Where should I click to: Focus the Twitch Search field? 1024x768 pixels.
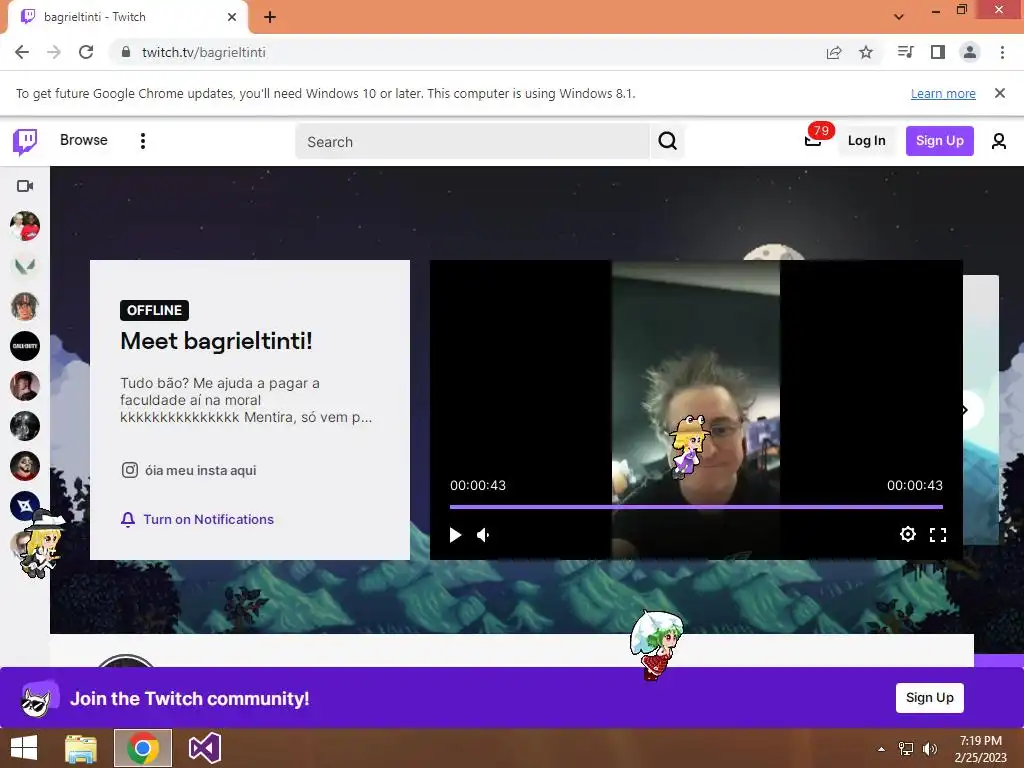(472, 141)
